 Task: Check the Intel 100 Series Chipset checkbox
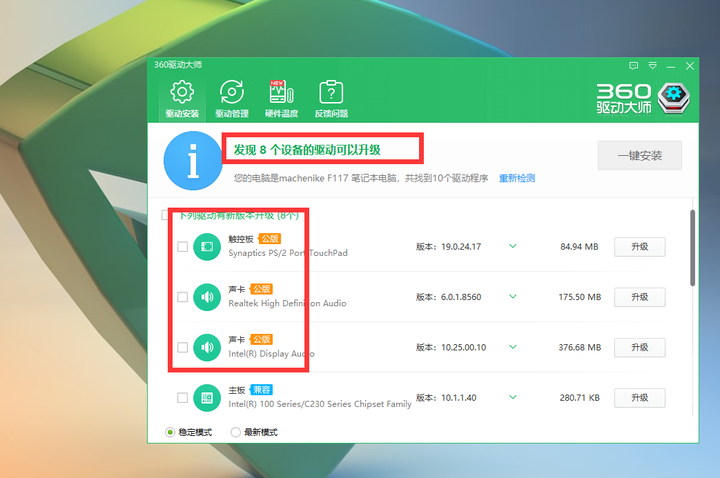point(182,398)
